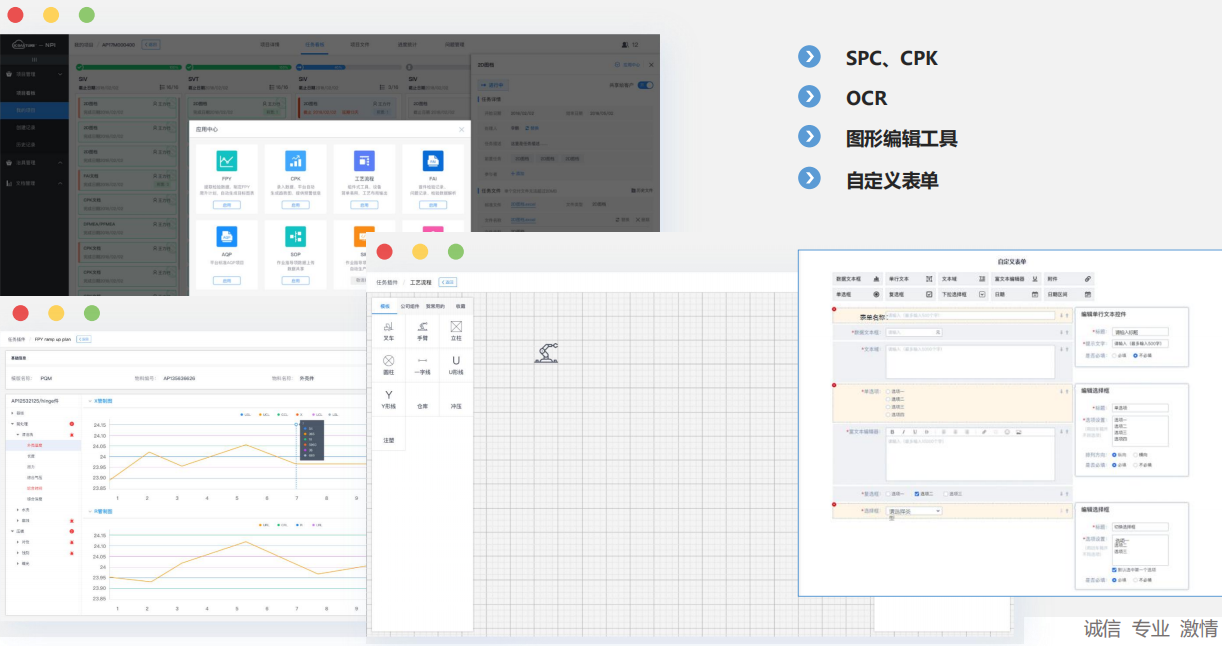This screenshot has width=1222, height=646.
Task: Select 我的项目 in left sidebar
Action: click(x=34, y=109)
